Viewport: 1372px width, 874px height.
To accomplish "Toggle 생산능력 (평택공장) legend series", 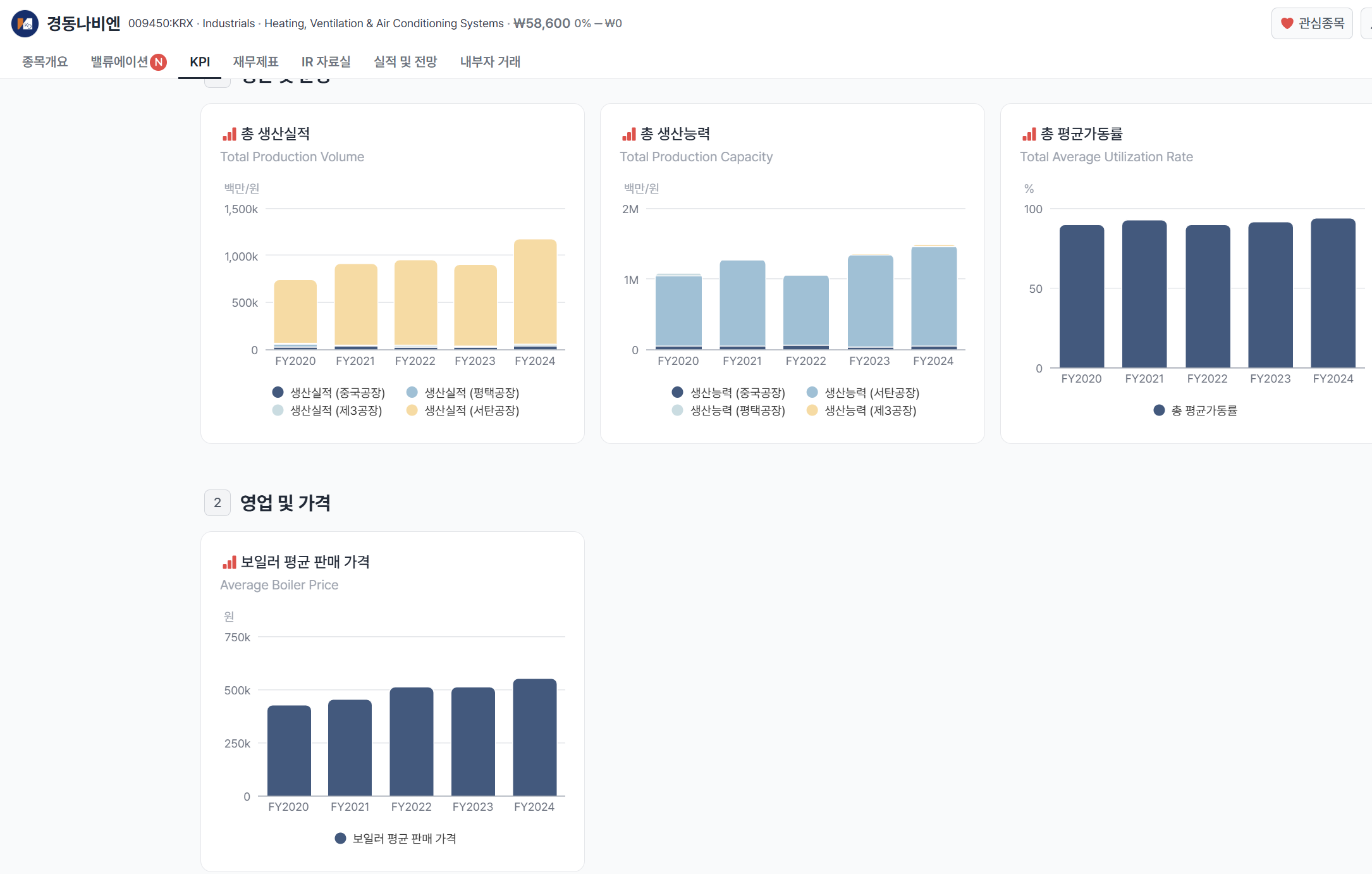I will [728, 410].
